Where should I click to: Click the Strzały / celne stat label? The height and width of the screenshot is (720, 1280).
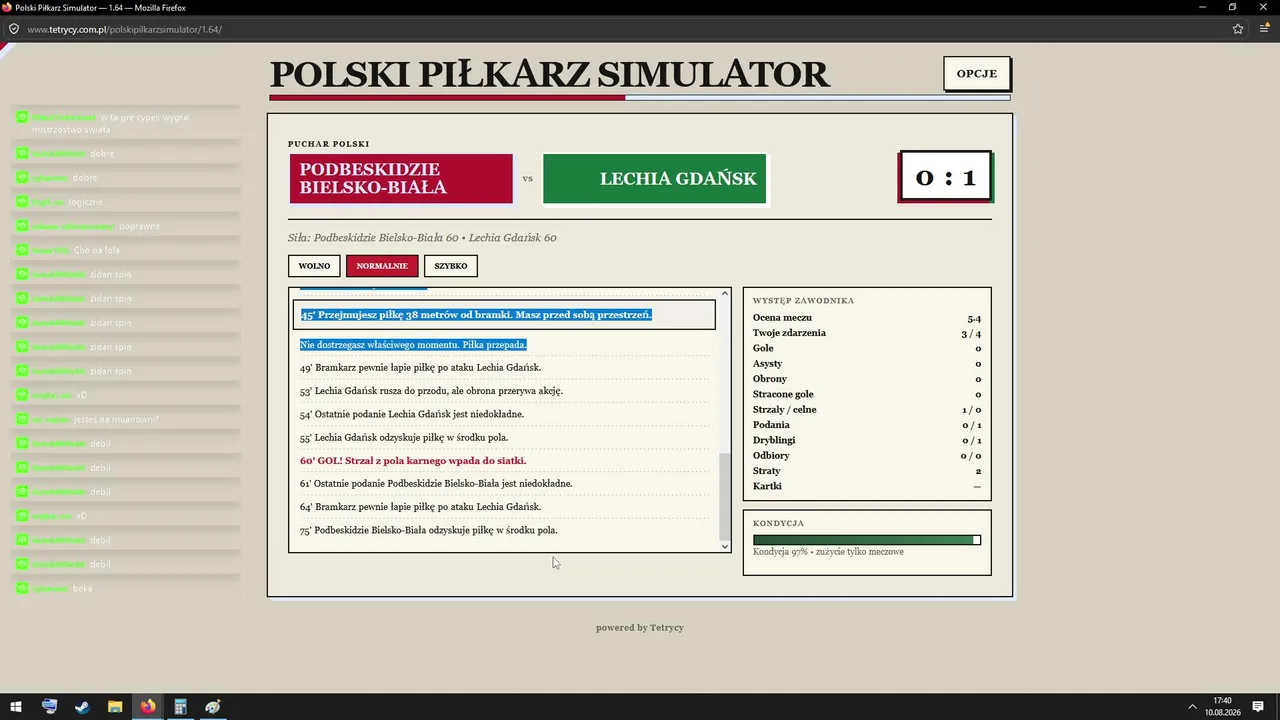[x=785, y=409]
